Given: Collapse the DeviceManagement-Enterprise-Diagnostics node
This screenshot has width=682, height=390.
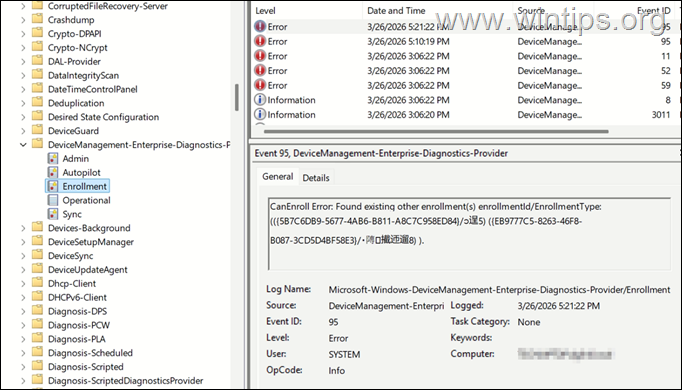Looking at the screenshot, I should click(x=23, y=145).
